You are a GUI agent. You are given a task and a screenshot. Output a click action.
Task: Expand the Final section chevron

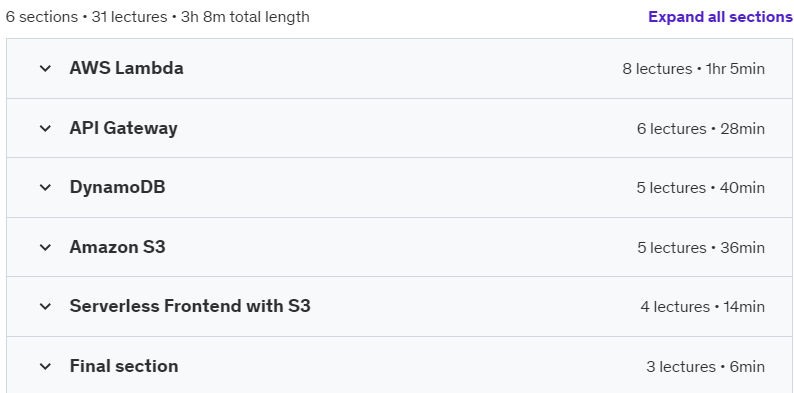[x=46, y=366]
